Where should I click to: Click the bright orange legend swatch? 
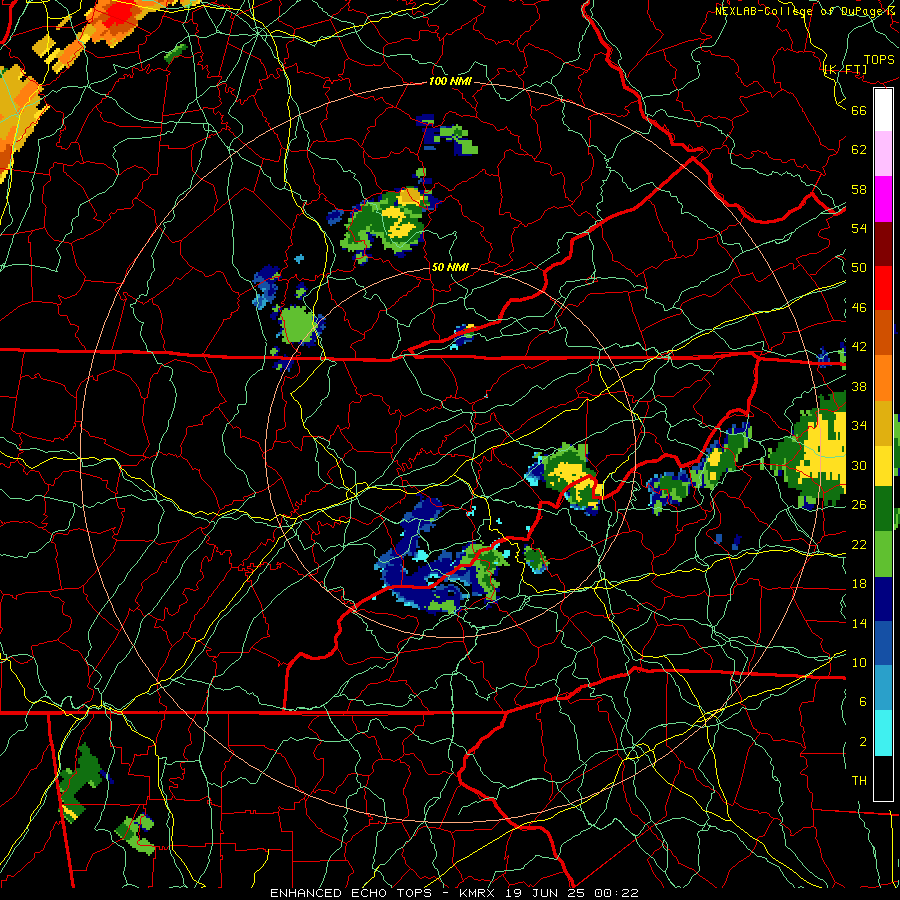[x=883, y=378]
